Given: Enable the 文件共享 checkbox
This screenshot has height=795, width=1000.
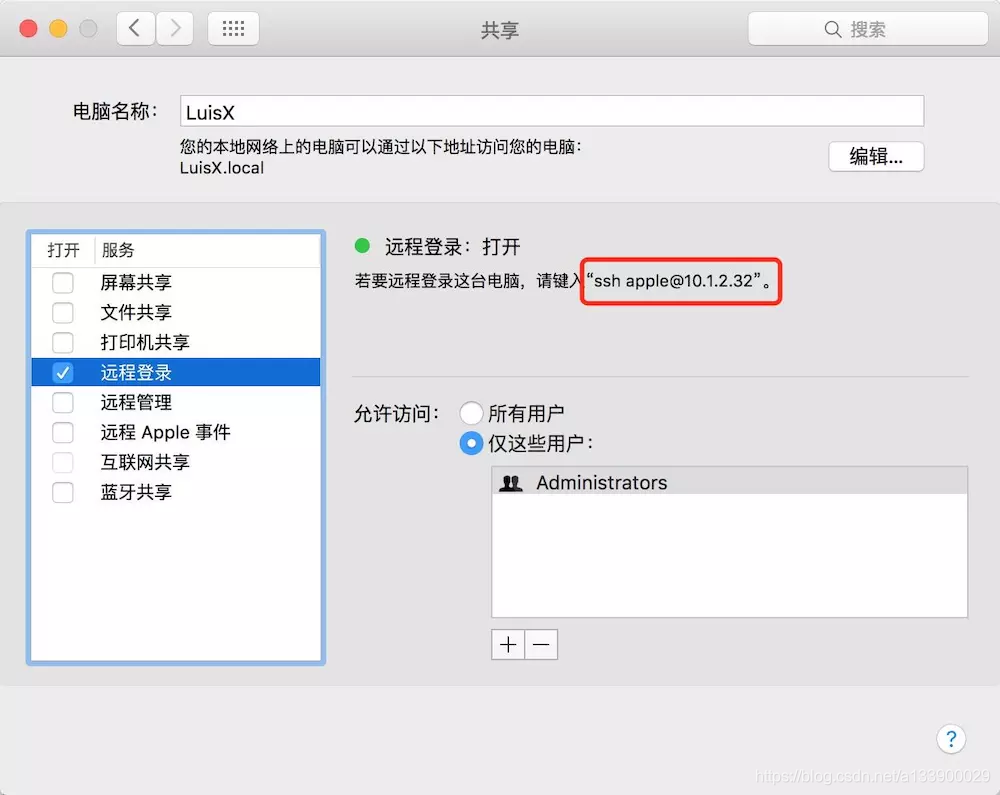Looking at the screenshot, I should [62, 312].
